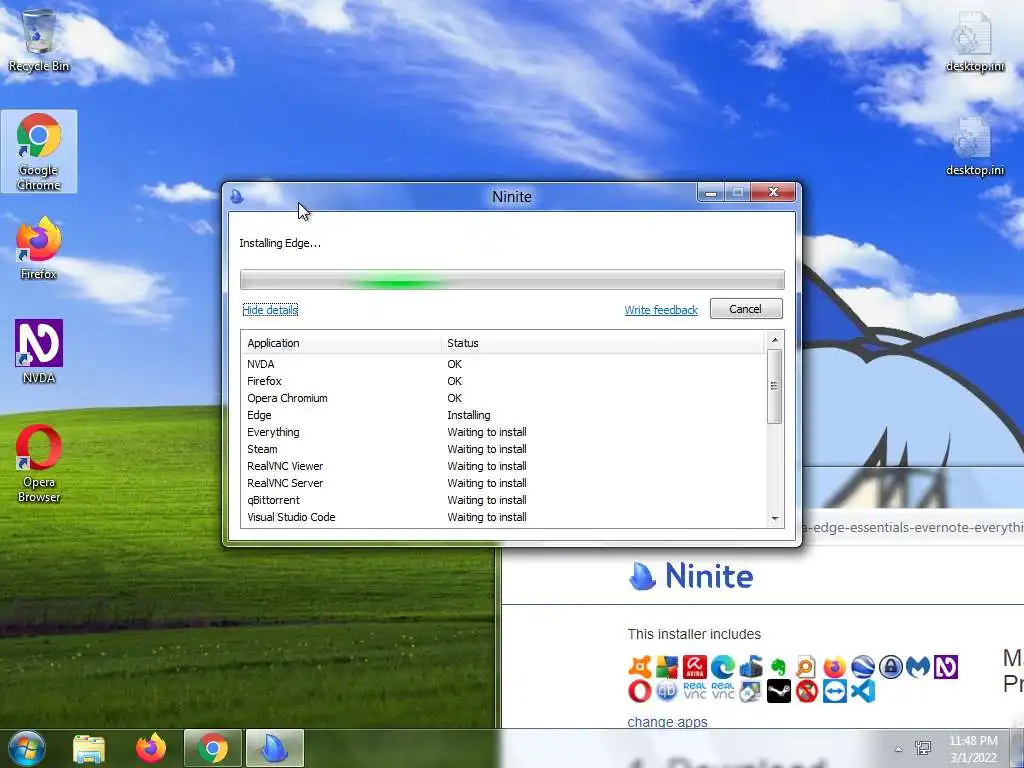Click the up arrow of details scrollbar
The image size is (1024, 768).
[775, 340]
